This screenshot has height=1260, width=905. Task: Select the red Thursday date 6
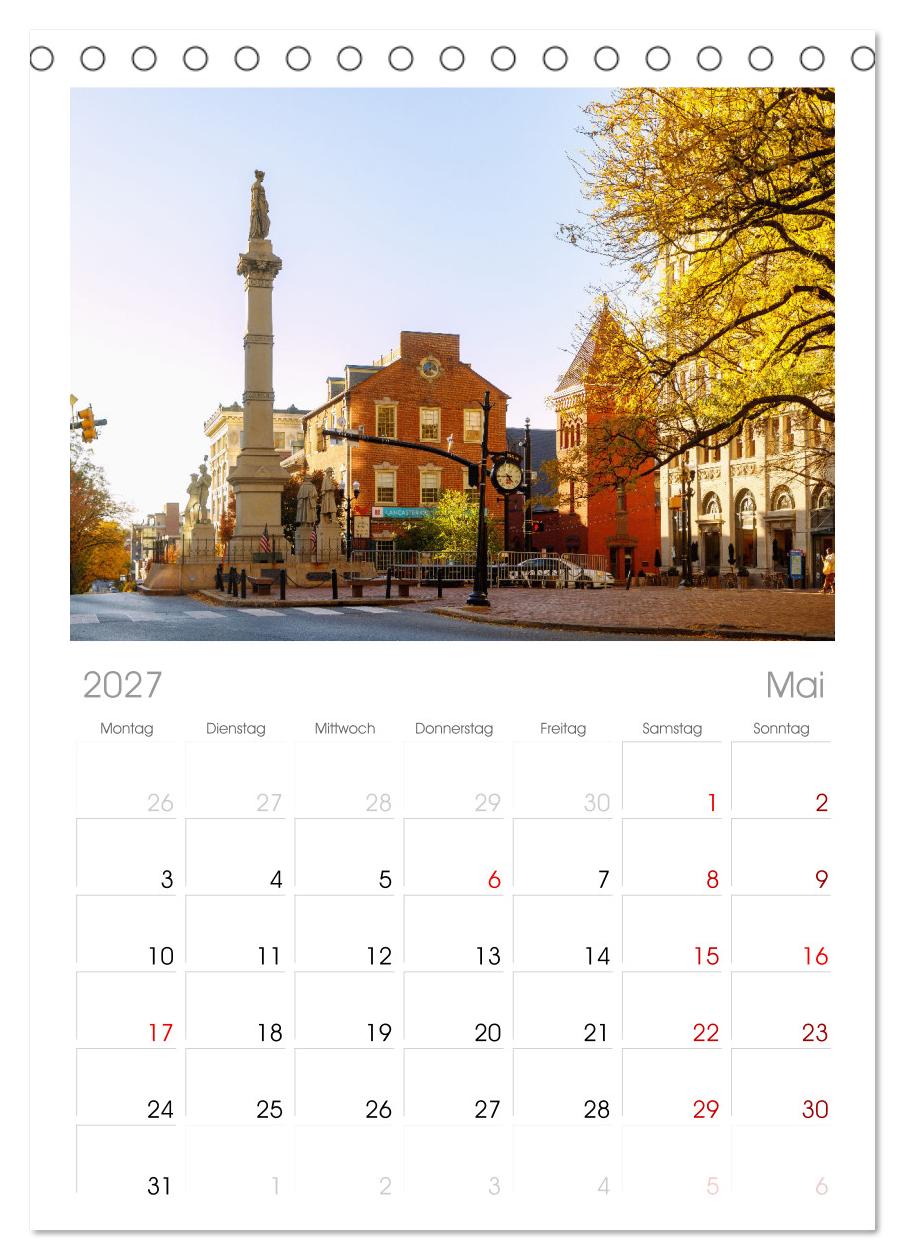[494, 880]
